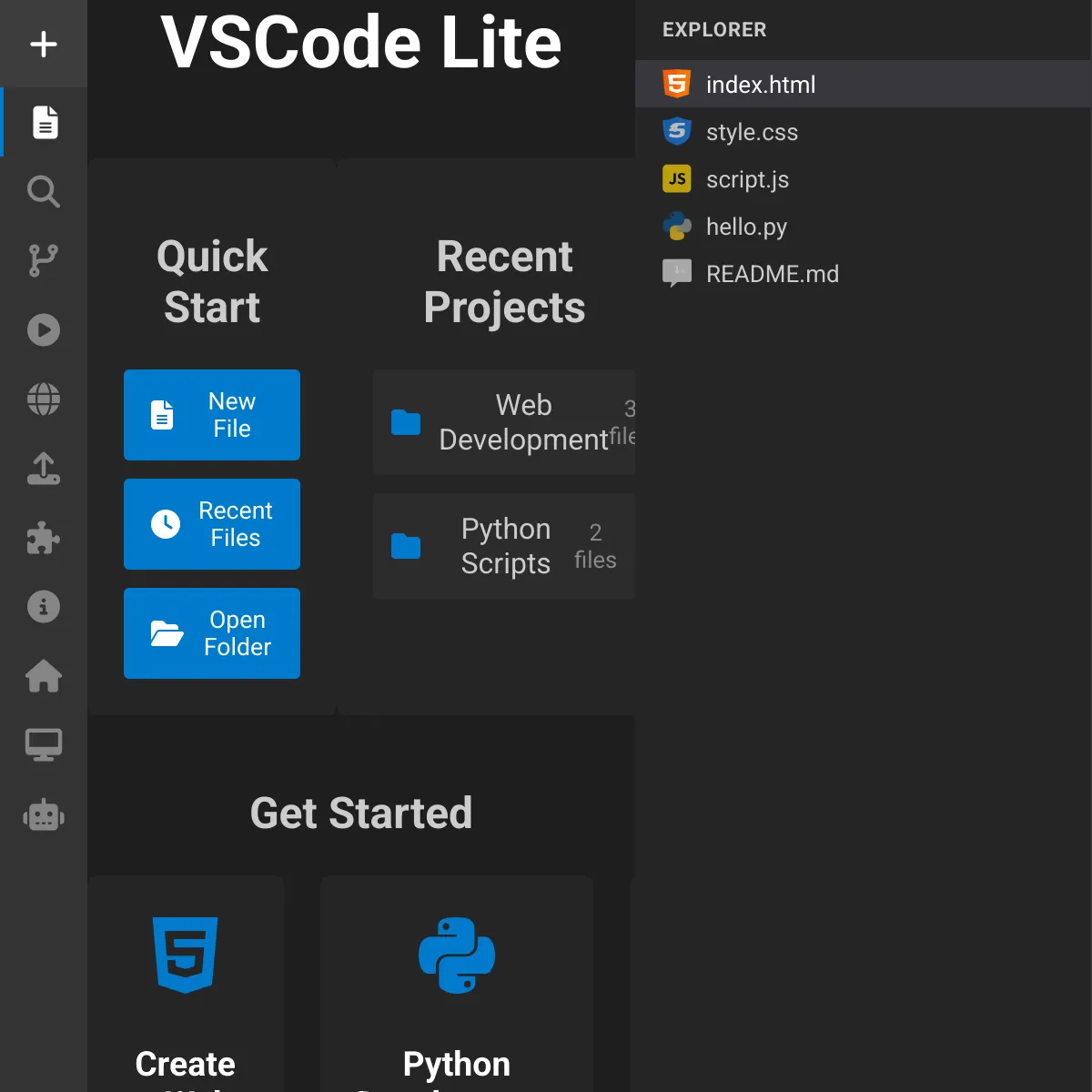The width and height of the screenshot is (1092, 1092).
Task: Open style.css in the Explorer
Action: click(x=863, y=131)
